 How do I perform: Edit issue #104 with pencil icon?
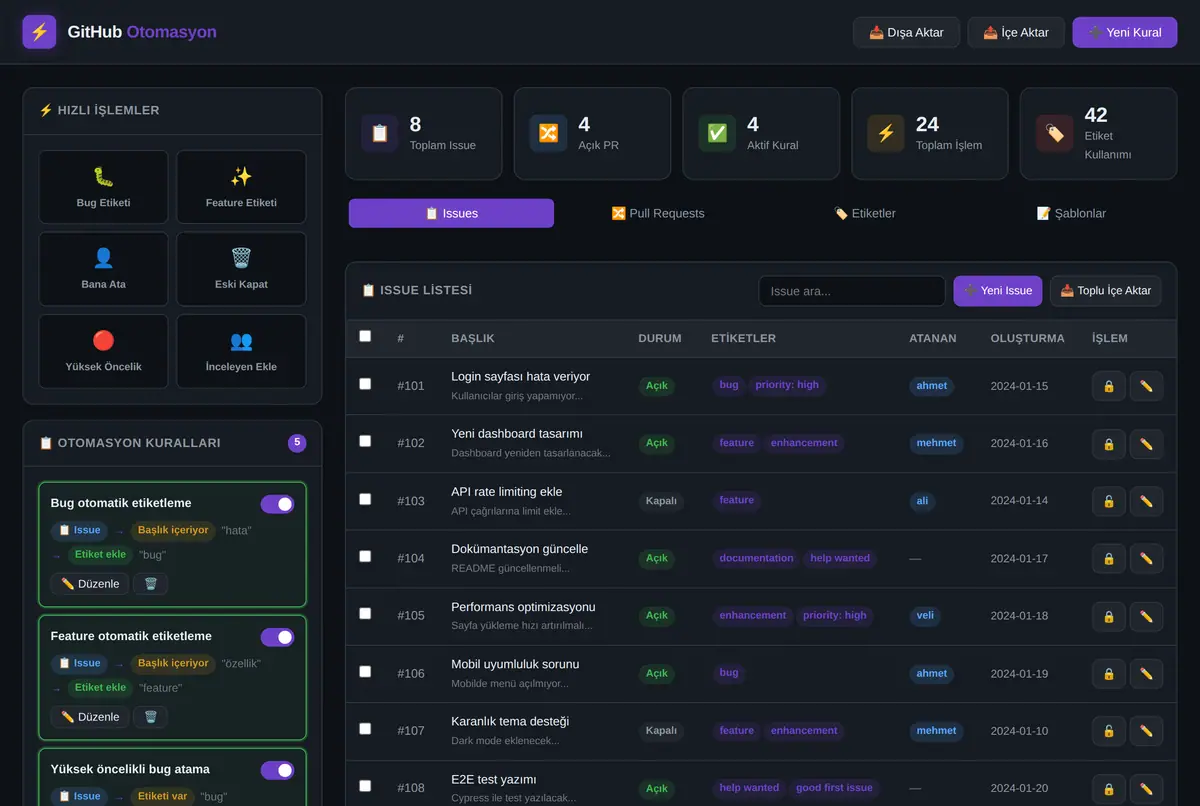[1146, 559]
